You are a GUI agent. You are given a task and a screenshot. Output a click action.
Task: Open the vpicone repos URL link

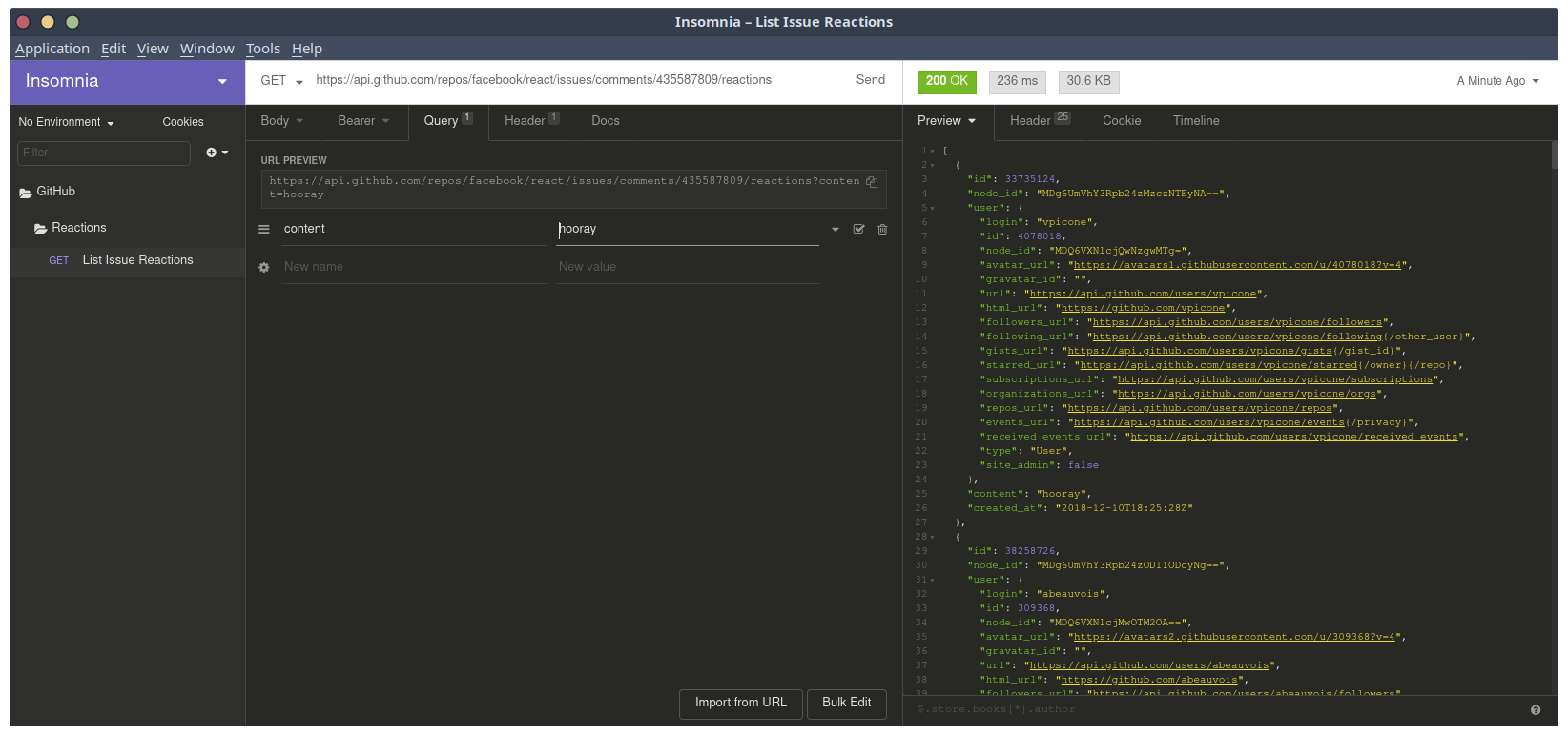[1200, 408]
